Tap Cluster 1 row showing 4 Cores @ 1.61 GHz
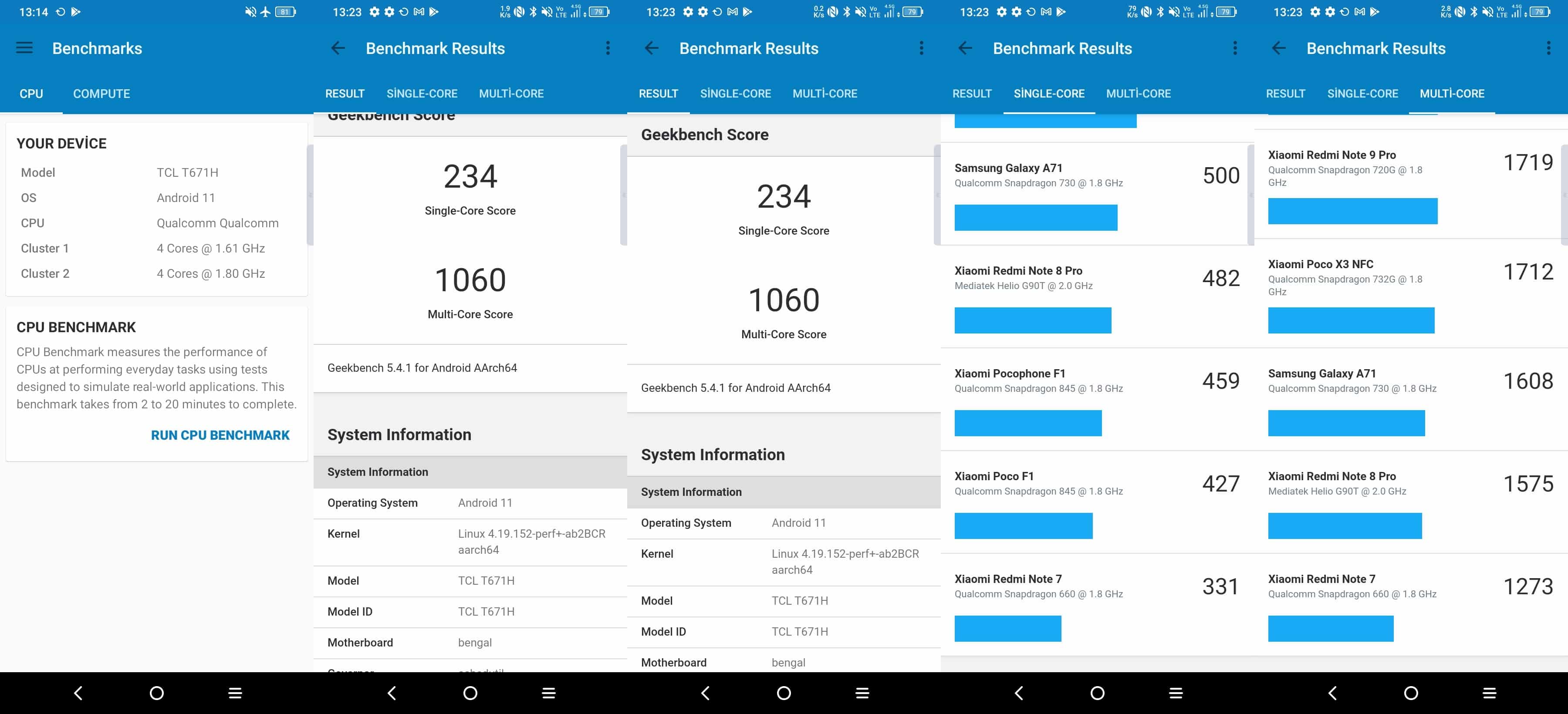This screenshot has height=714, width=1568. pos(156,248)
